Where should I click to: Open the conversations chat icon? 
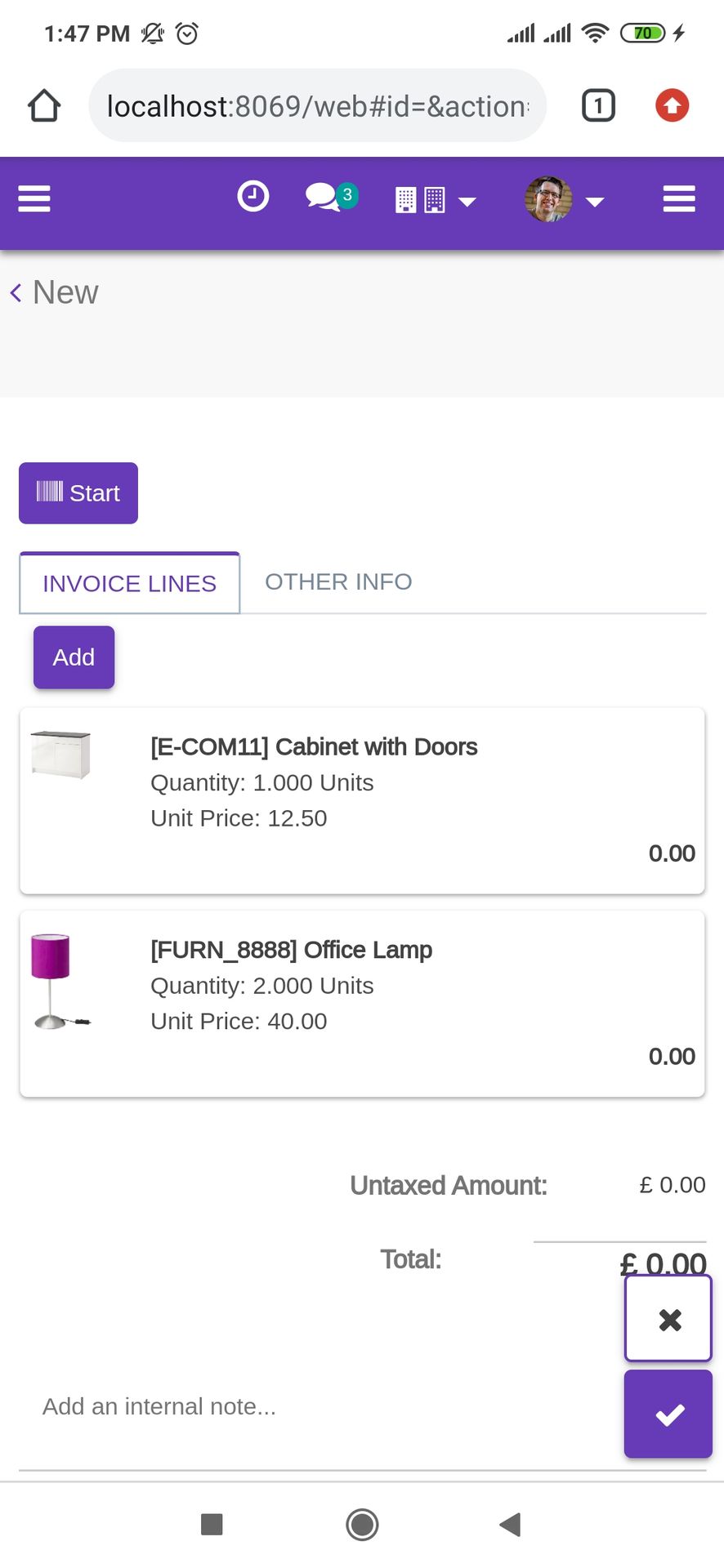coord(332,197)
